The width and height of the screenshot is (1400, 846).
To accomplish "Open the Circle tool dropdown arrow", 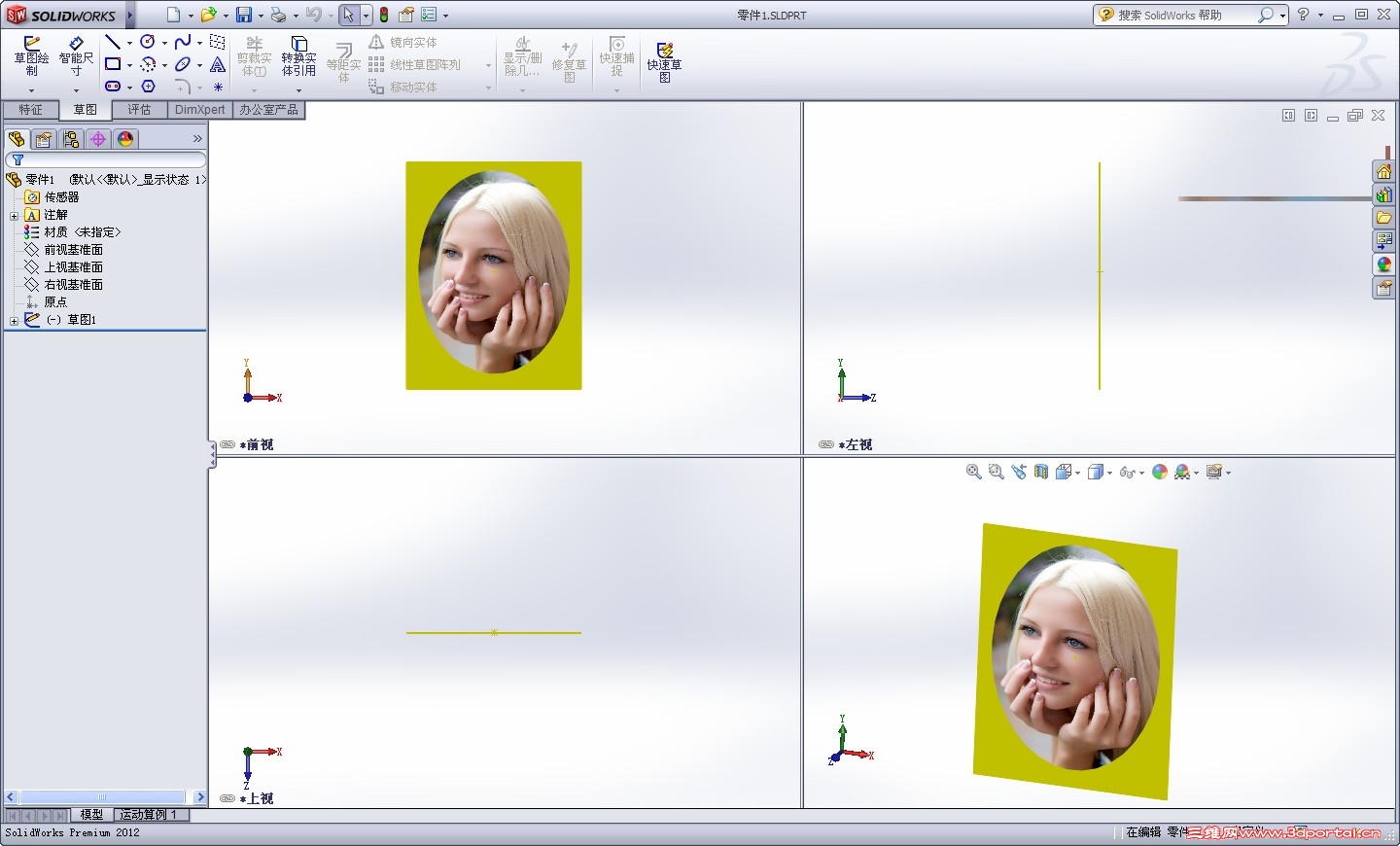I will click(x=164, y=43).
